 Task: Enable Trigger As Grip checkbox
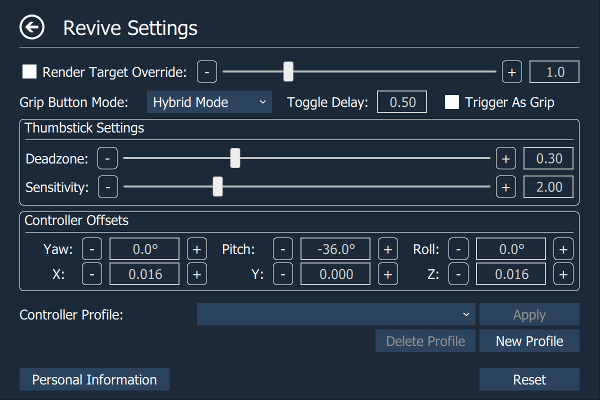[x=452, y=102]
